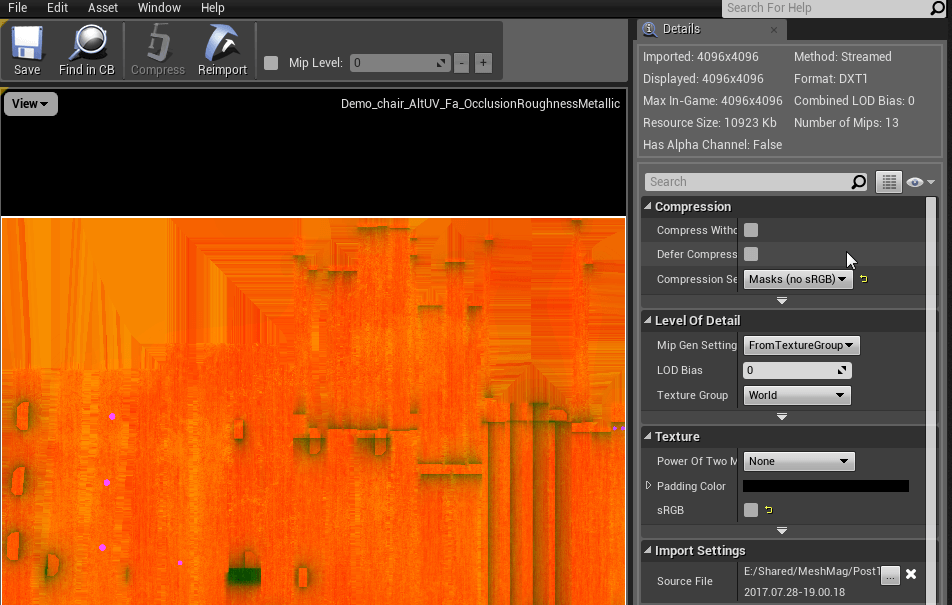Open the Texture Group World dropdown

(798, 395)
